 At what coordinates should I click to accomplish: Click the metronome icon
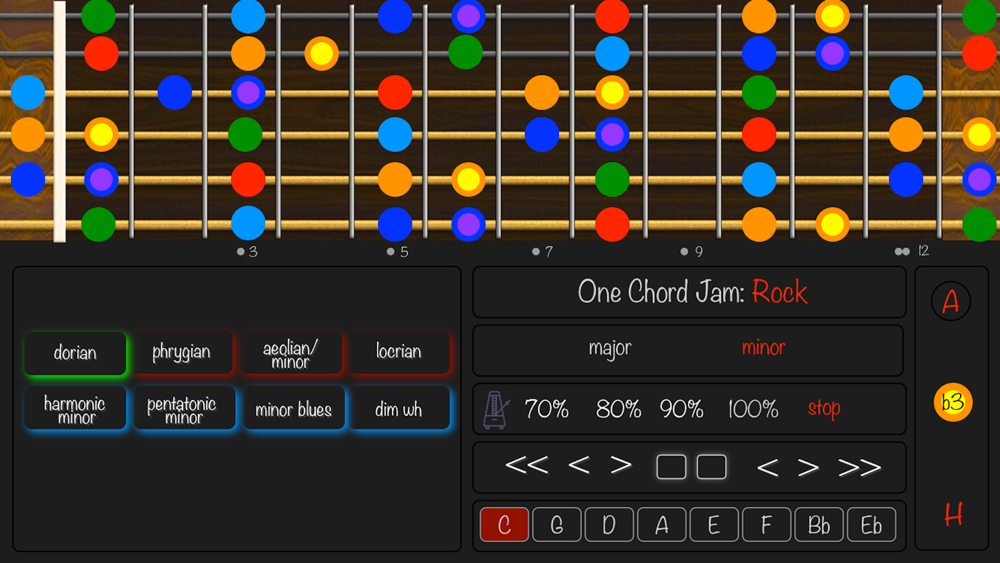pos(496,409)
